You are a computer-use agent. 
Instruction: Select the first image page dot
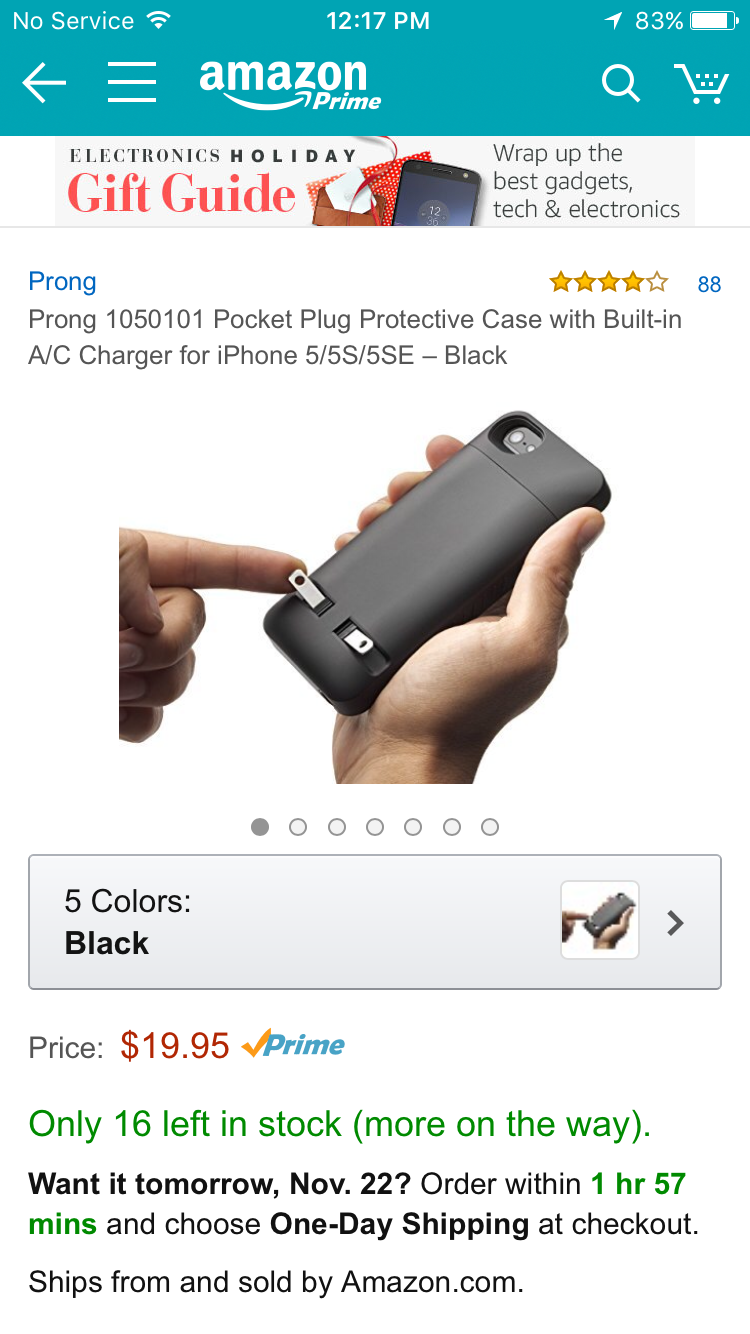tap(260, 827)
